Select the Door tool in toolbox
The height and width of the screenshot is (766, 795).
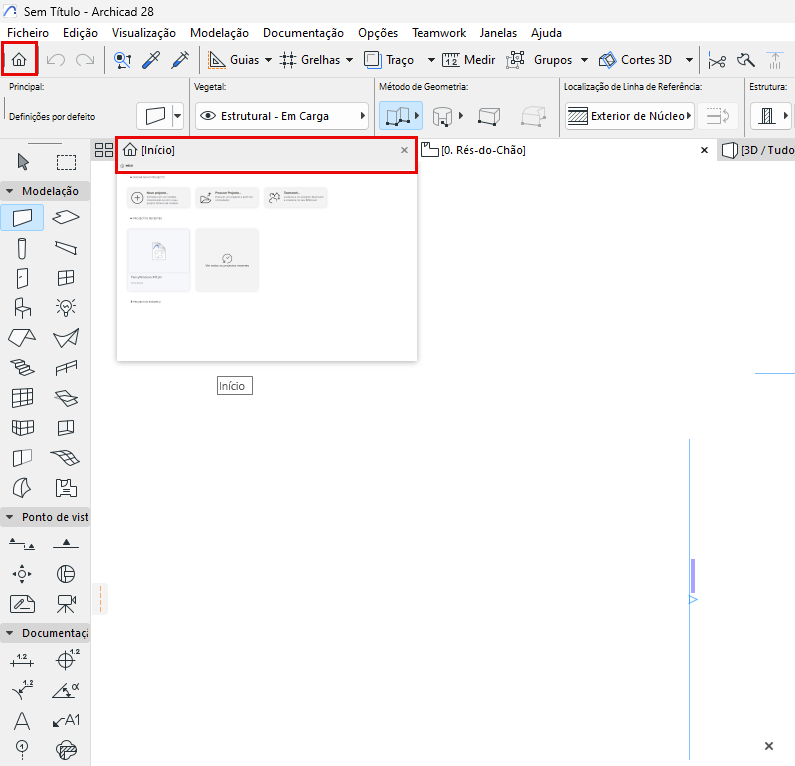pyautogui.click(x=22, y=278)
